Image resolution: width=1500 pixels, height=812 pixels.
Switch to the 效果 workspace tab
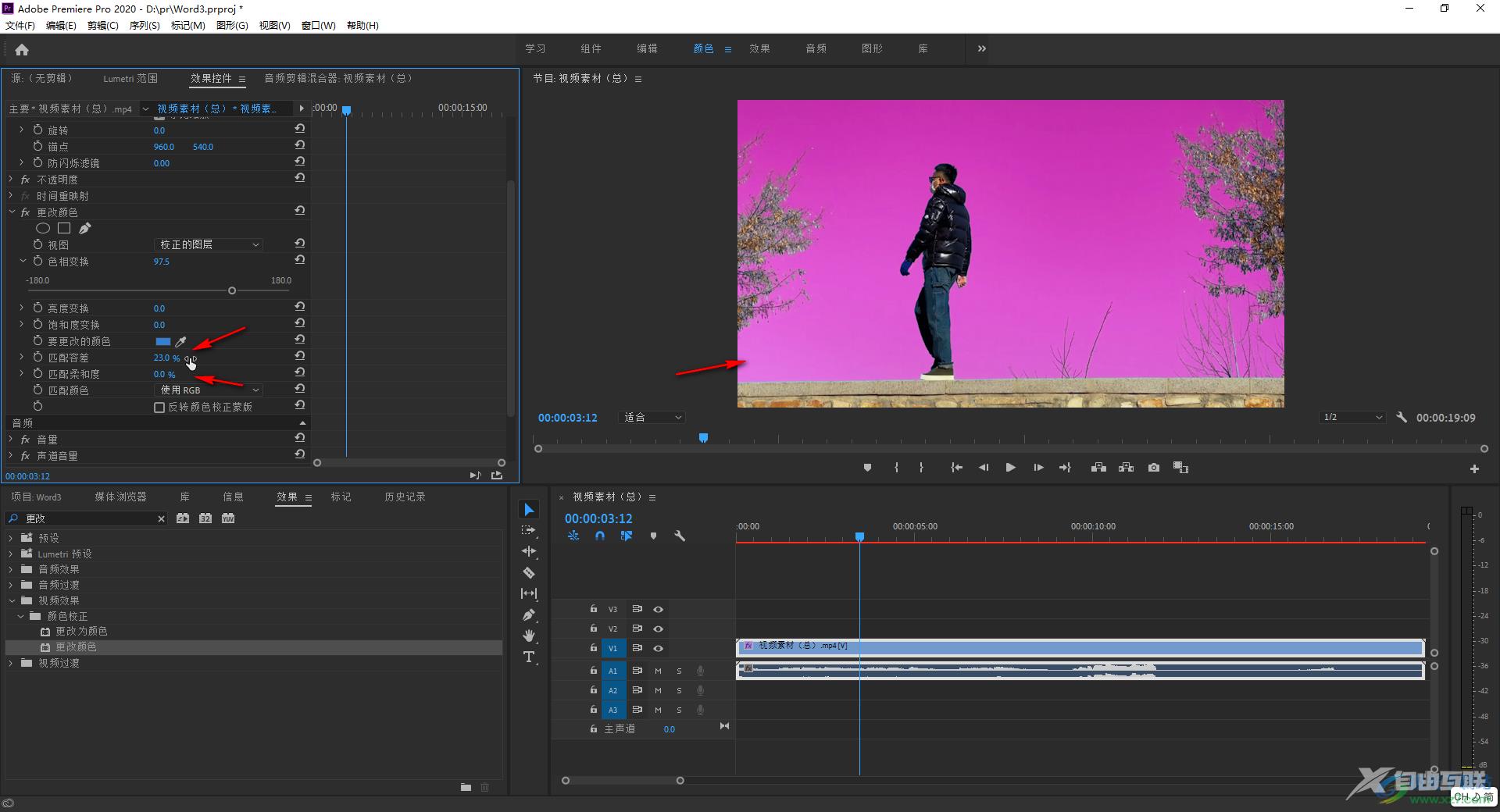point(759,48)
